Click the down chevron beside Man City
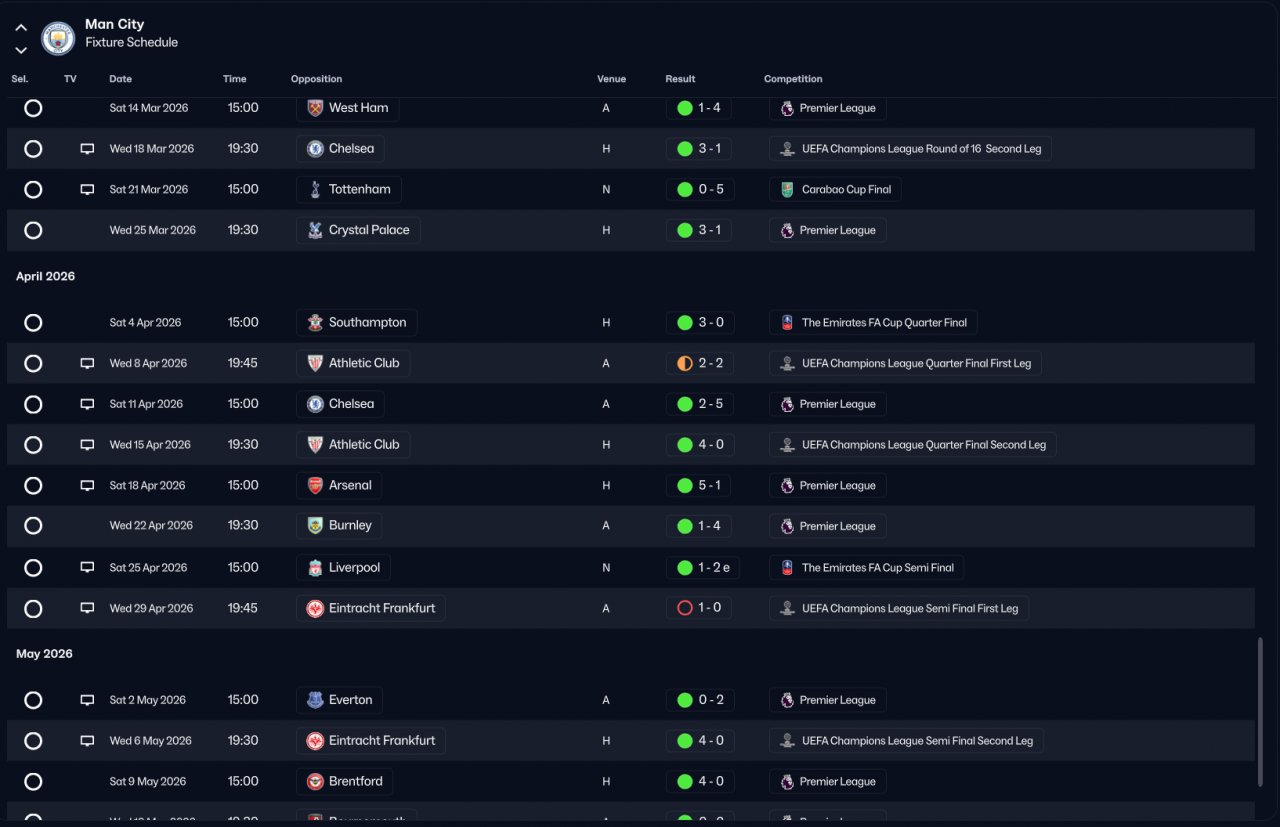The width and height of the screenshot is (1280, 827). (x=21, y=50)
